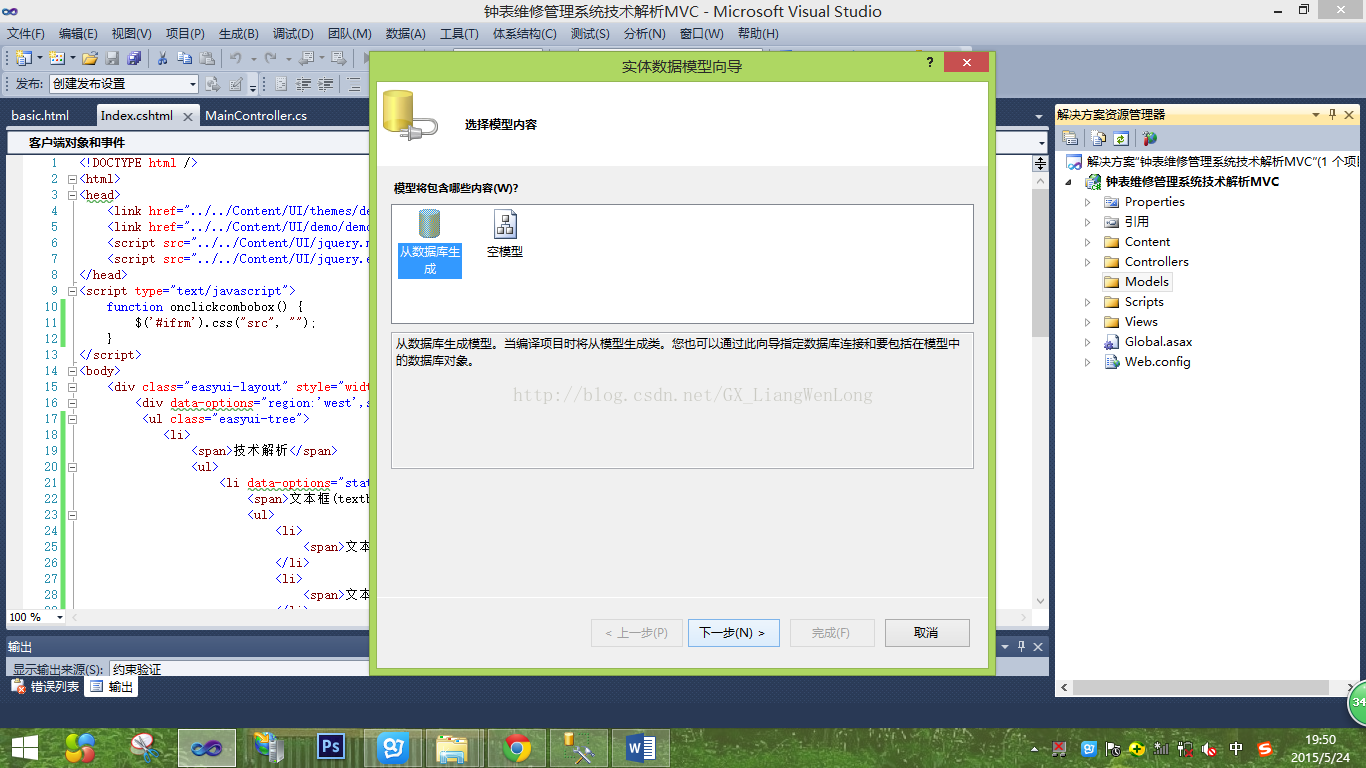
Task: Close the Index.cshtml tab
Action: coord(187,116)
